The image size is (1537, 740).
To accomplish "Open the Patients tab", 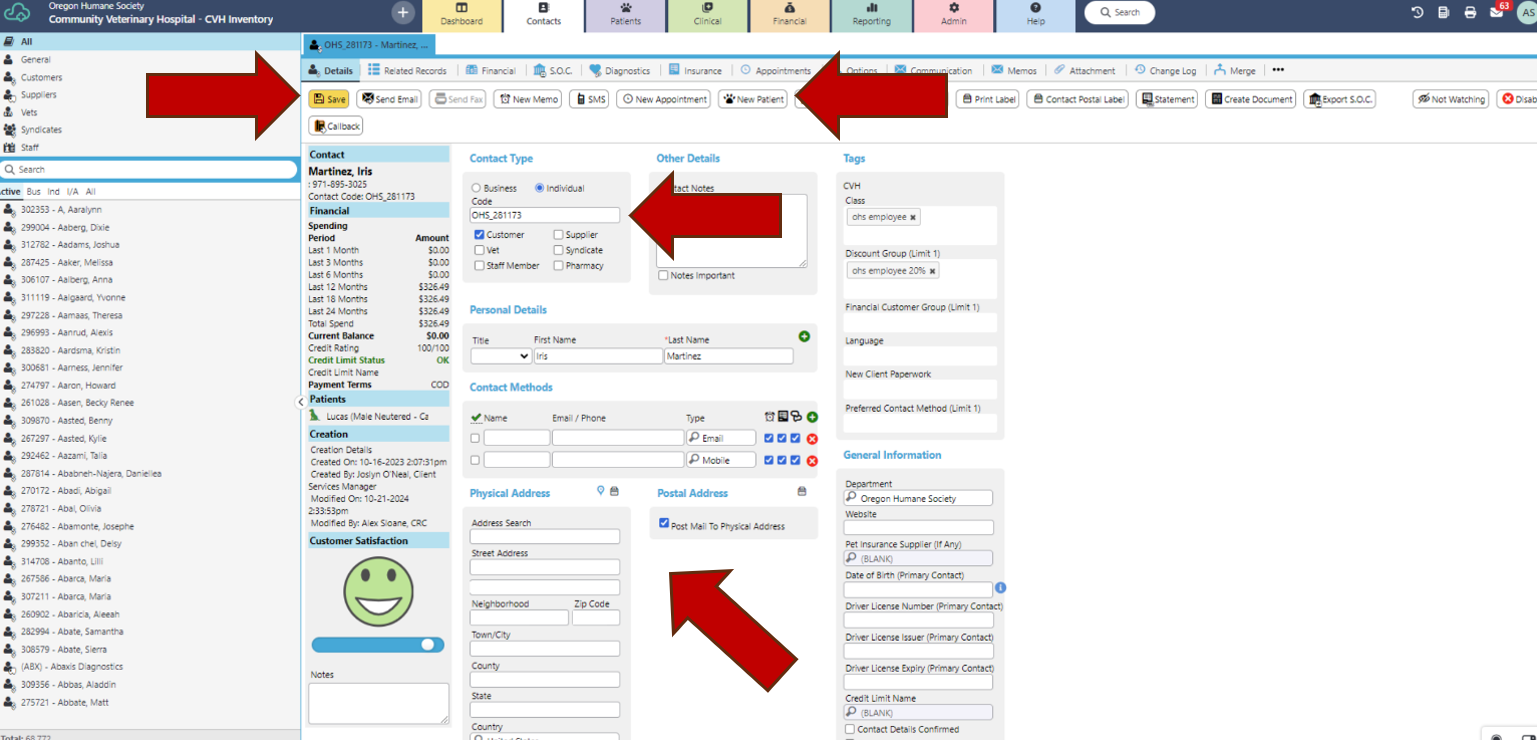I will click(x=625, y=16).
